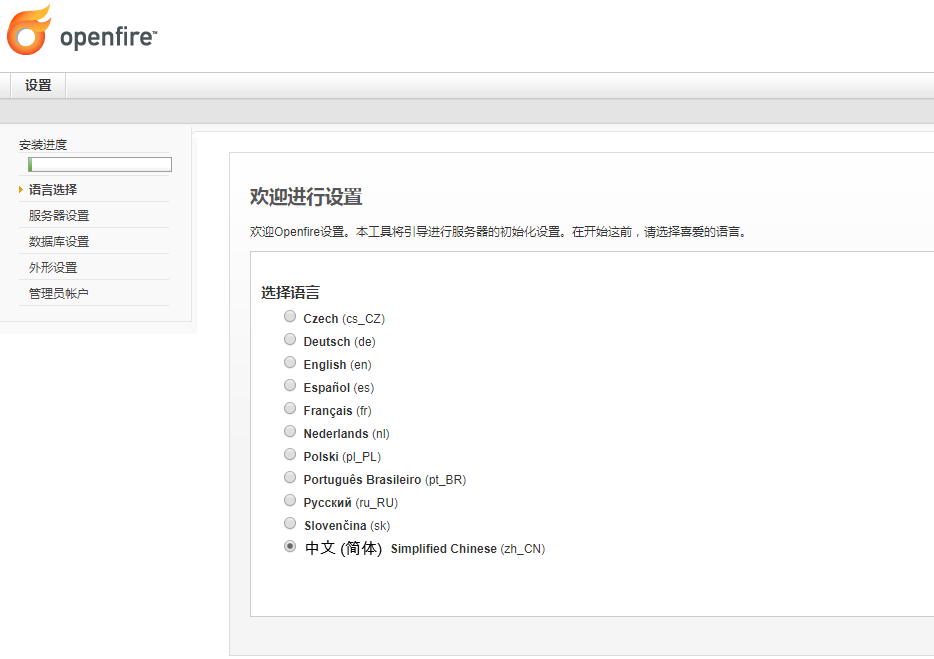Choose the Français (fr) radio button
Image resolution: width=934 pixels, height=659 pixels.
click(x=290, y=408)
